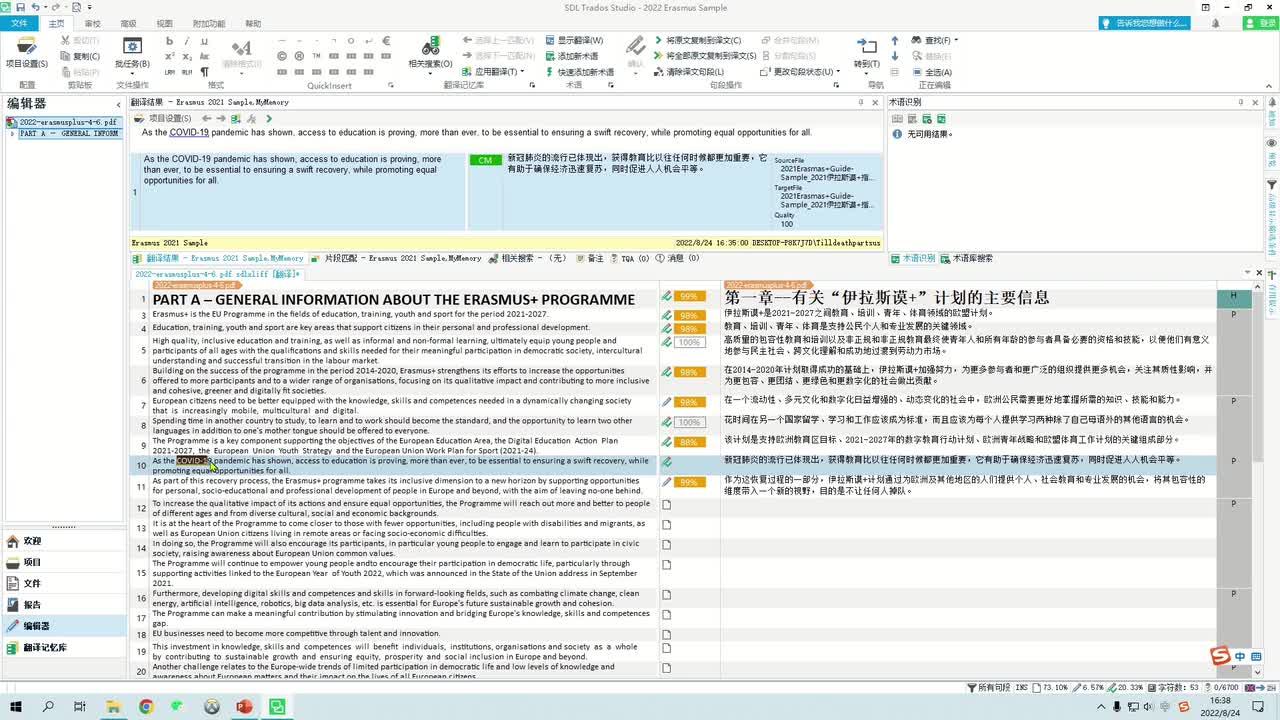The height and width of the screenshot is (720, 1280).
Task: Toggle show formatting marks pilcrow icon
Action: [x=204, y=72]
